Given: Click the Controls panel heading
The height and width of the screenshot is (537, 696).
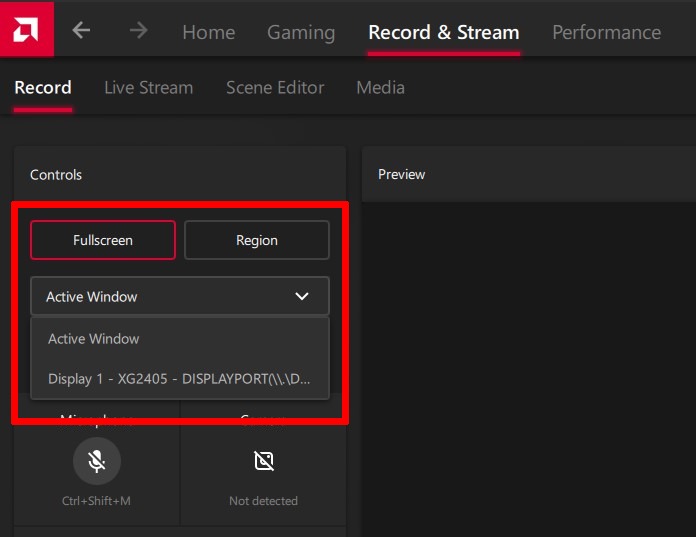Looking at the screenshot, I should click(56, 174).
